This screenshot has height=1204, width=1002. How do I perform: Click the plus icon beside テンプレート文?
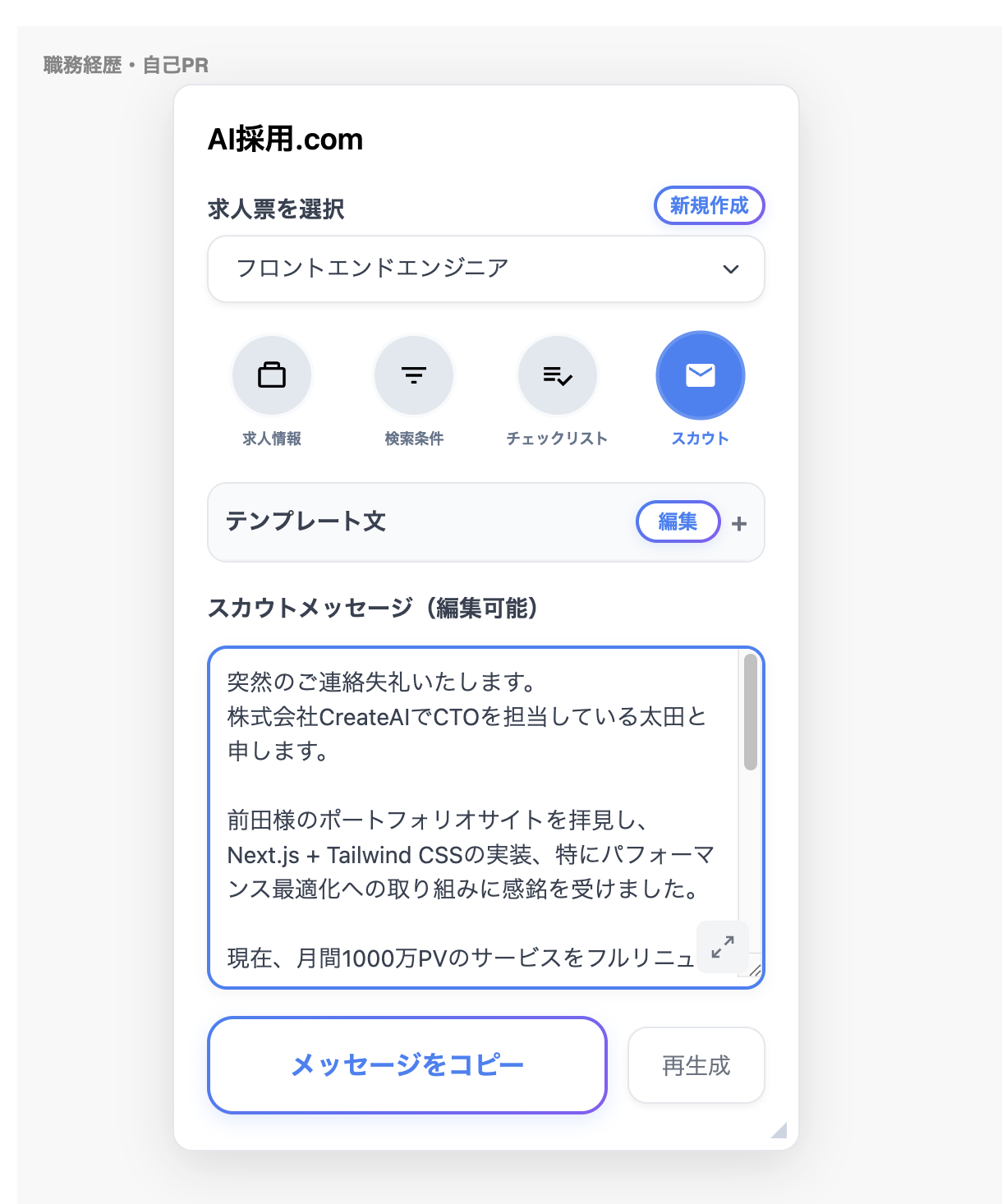(x=739, y=523)
